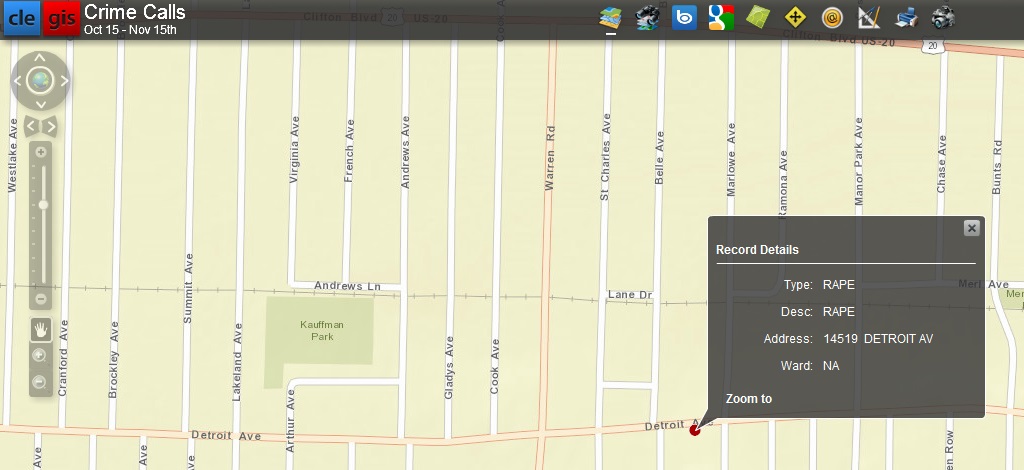Pan the map up with arrow
1024x470 pixels.
point(41,58)
